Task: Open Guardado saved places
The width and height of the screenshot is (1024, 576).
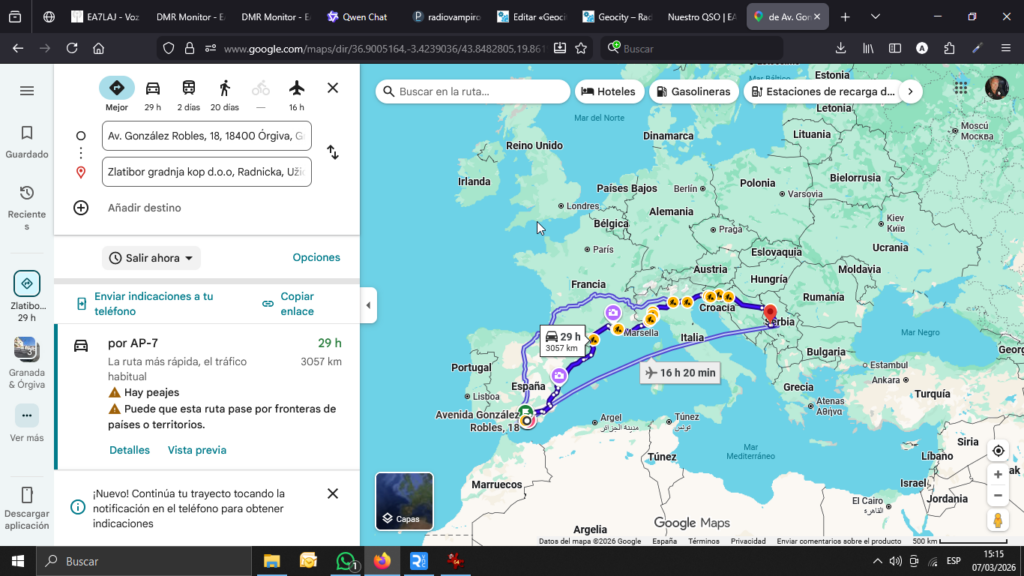Action: click(x=27, y=141)
